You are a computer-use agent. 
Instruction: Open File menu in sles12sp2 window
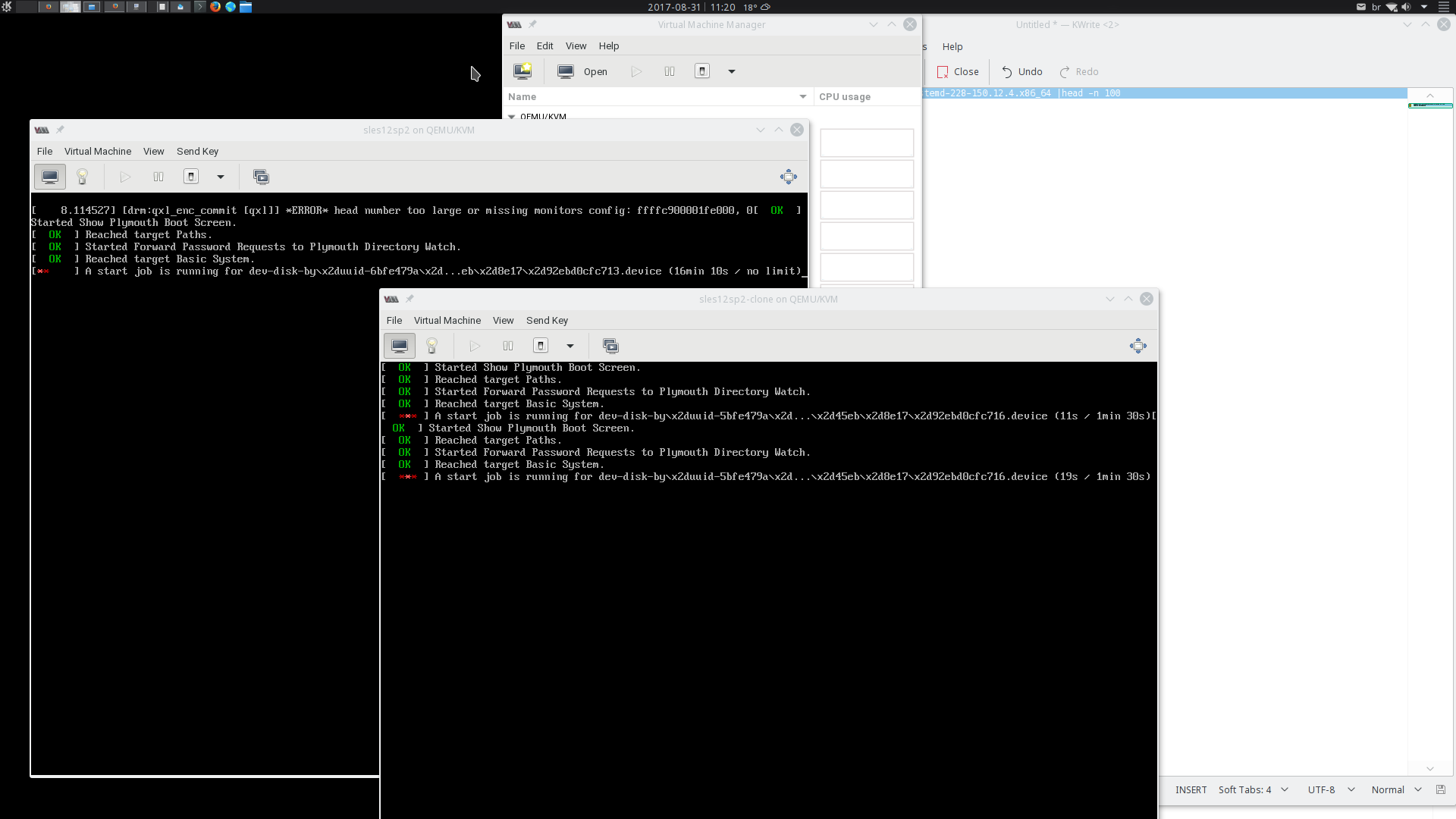click(x=45, y=152)
